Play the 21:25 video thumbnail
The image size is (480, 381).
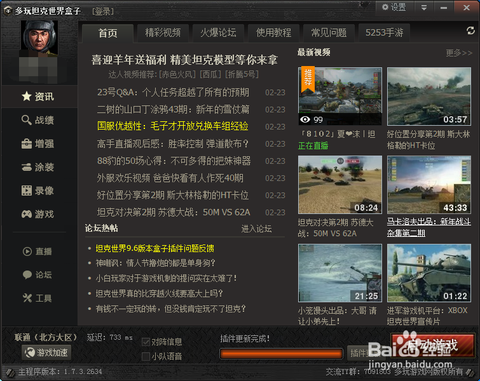pyautogui.click(x=340, y=273)
